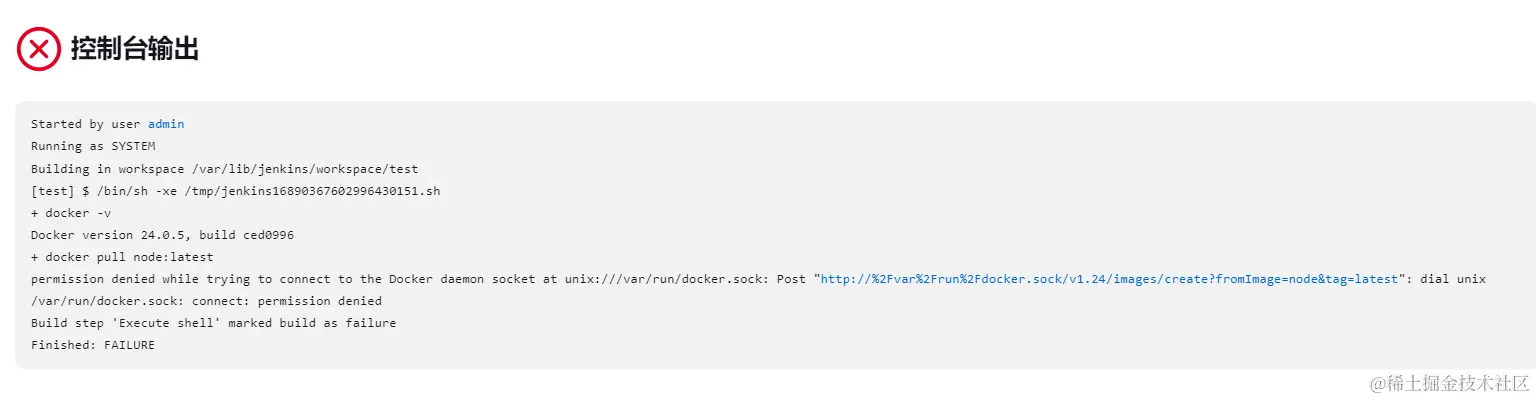This screenshot has width=1536, height=400.
Task: Click the 'Started by user' text
Action: tap(85, 124)
